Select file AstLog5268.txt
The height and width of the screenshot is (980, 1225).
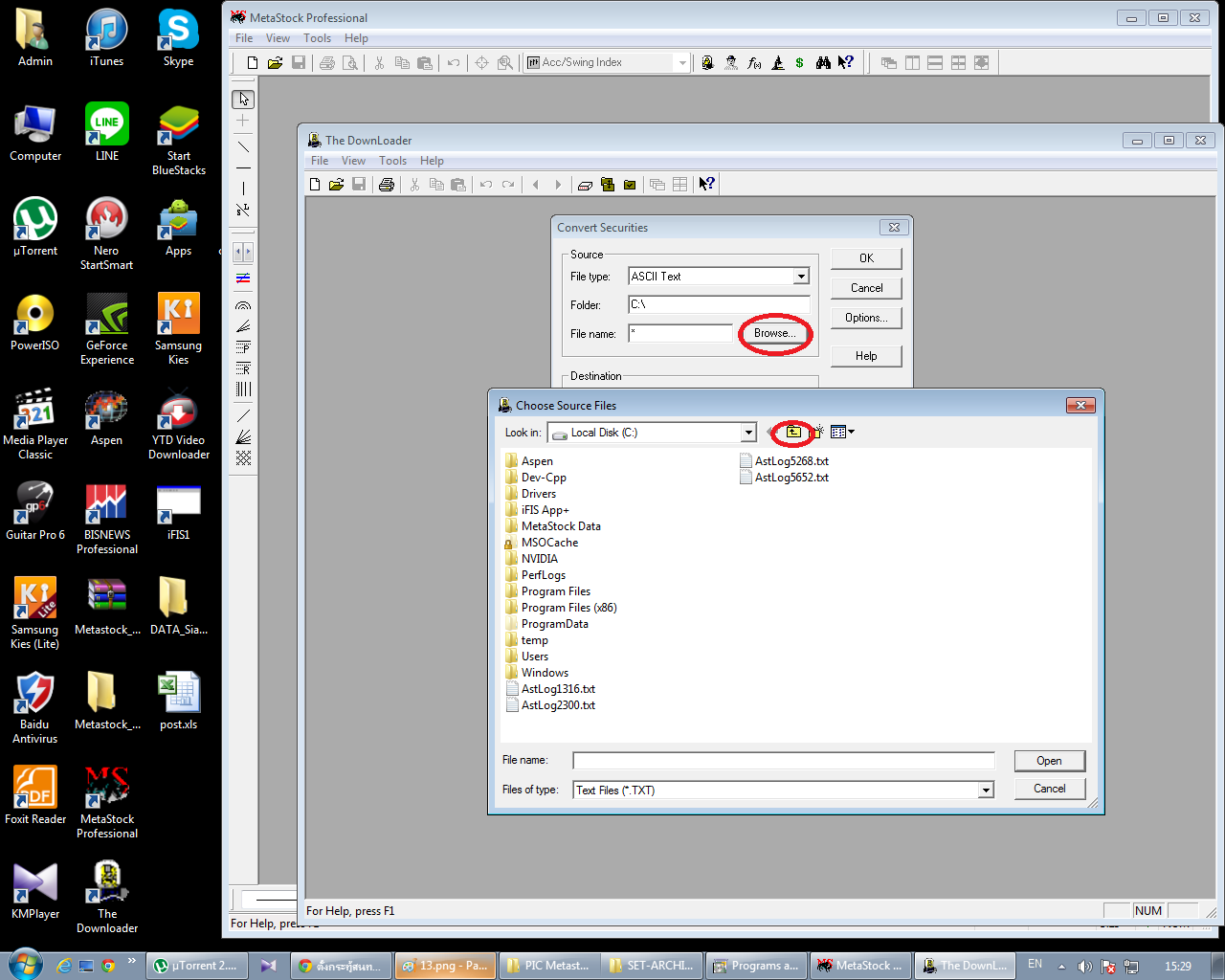pyautogui.click(x=784, y=461)
